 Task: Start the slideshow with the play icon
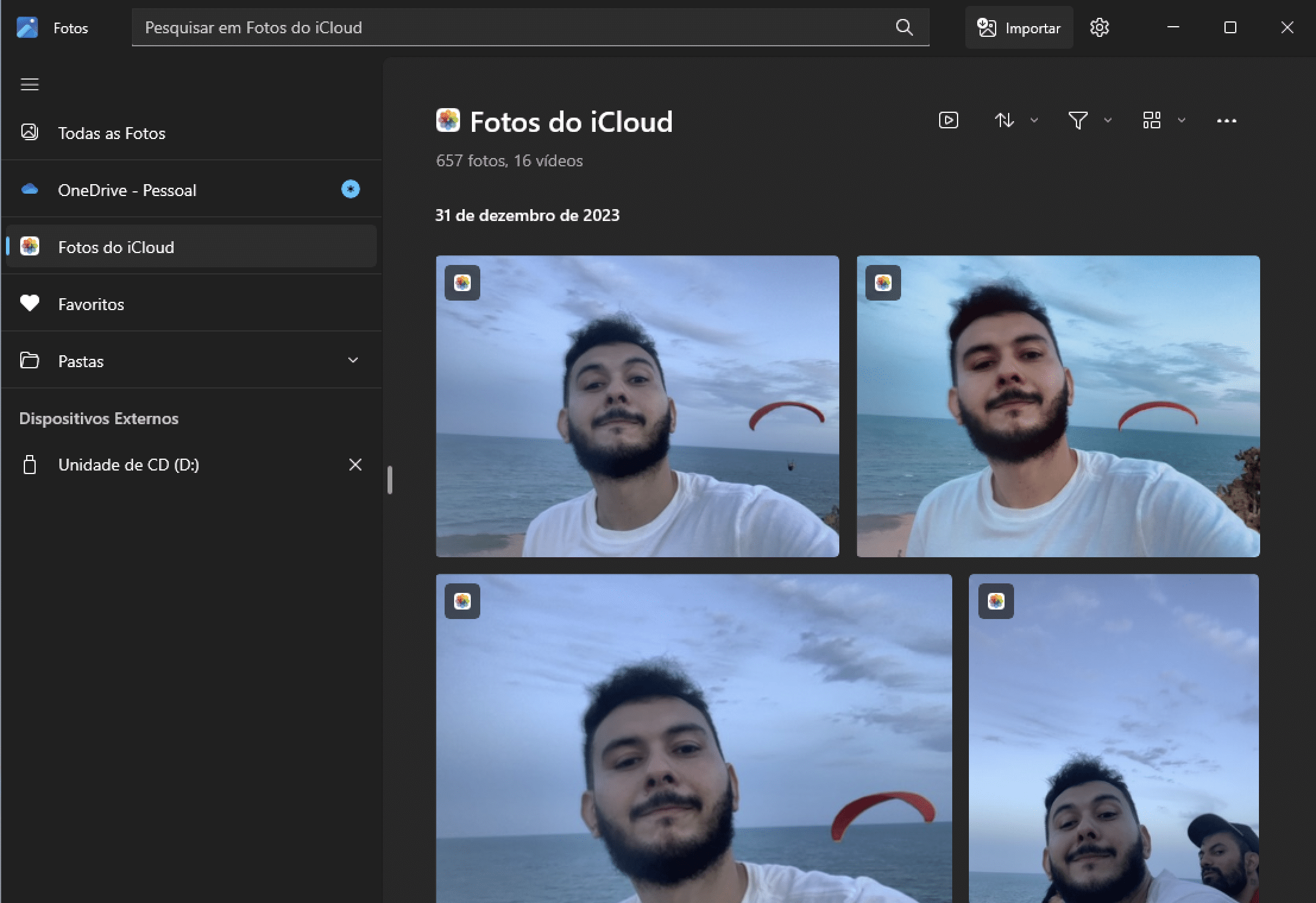click(x=948, y=121)
